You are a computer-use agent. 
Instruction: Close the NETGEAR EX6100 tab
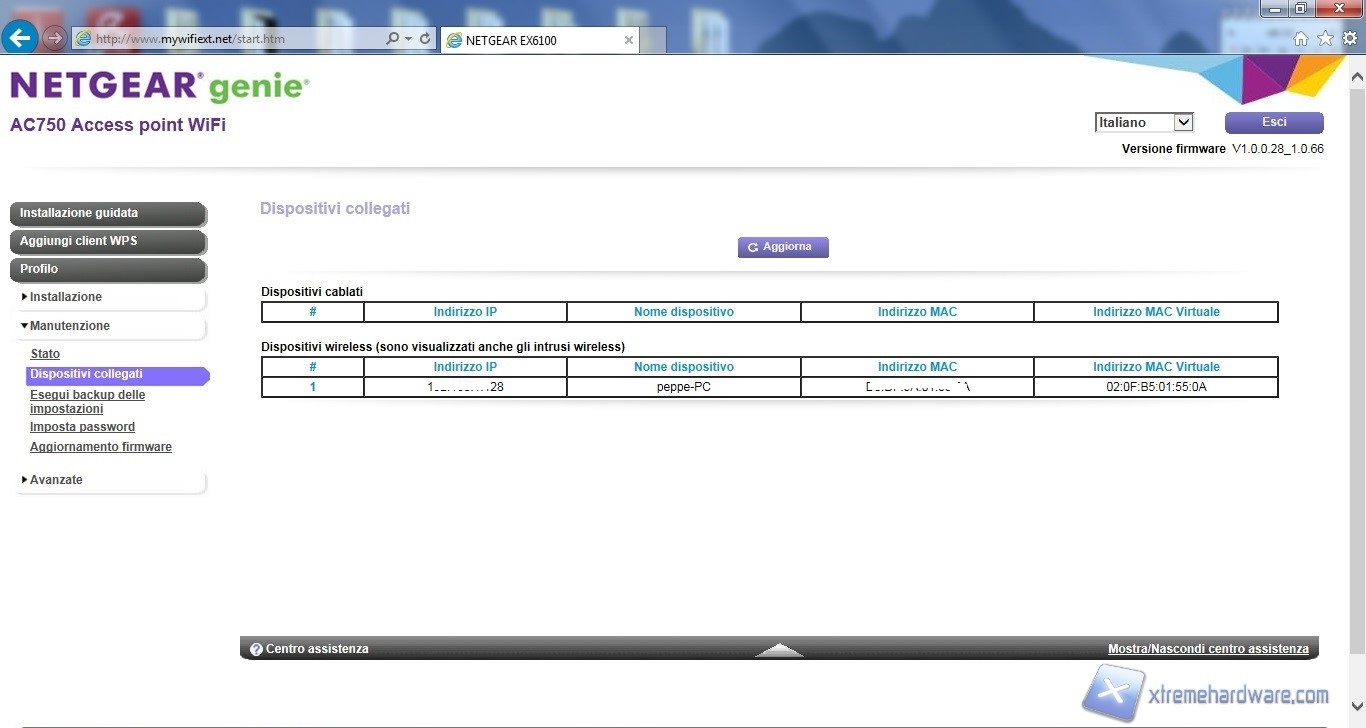629,40
